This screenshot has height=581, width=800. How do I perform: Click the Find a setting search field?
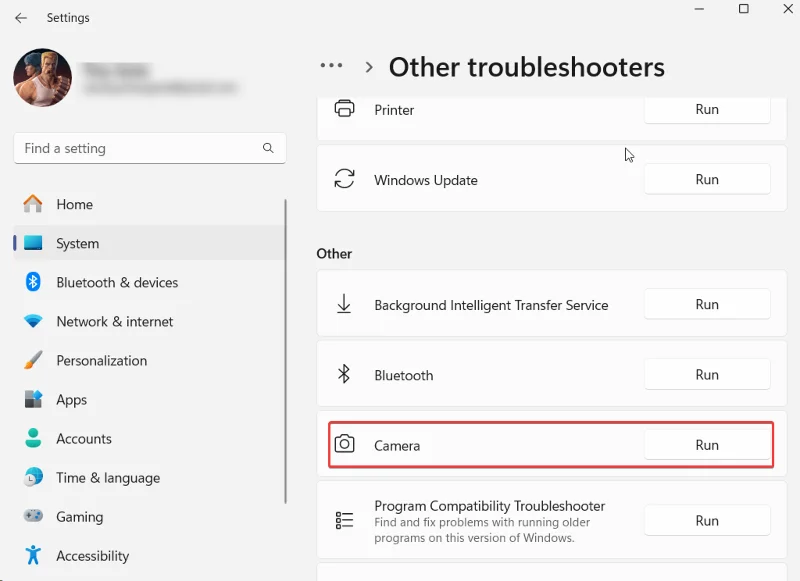150,148
